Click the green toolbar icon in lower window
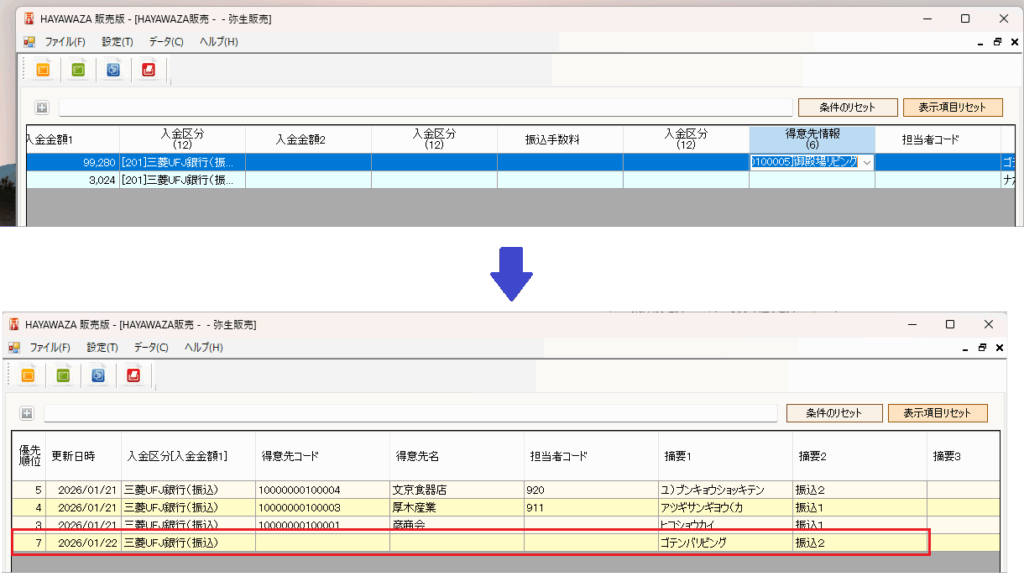1024x582 pixels. pos(63,375)
